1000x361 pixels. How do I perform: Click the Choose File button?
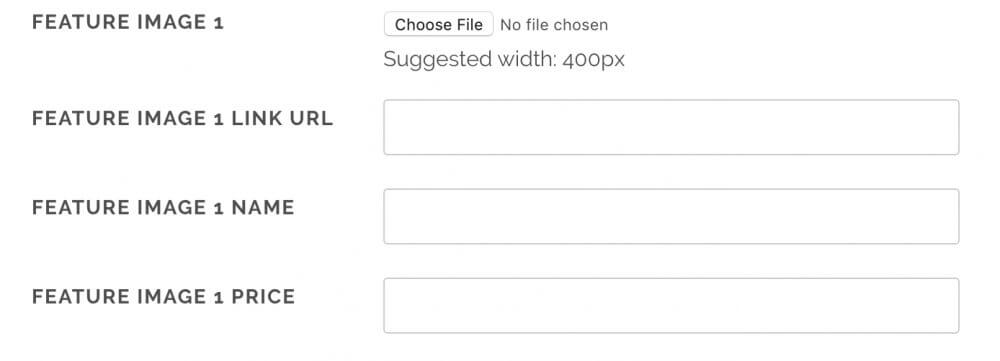[x=438, y=24]
